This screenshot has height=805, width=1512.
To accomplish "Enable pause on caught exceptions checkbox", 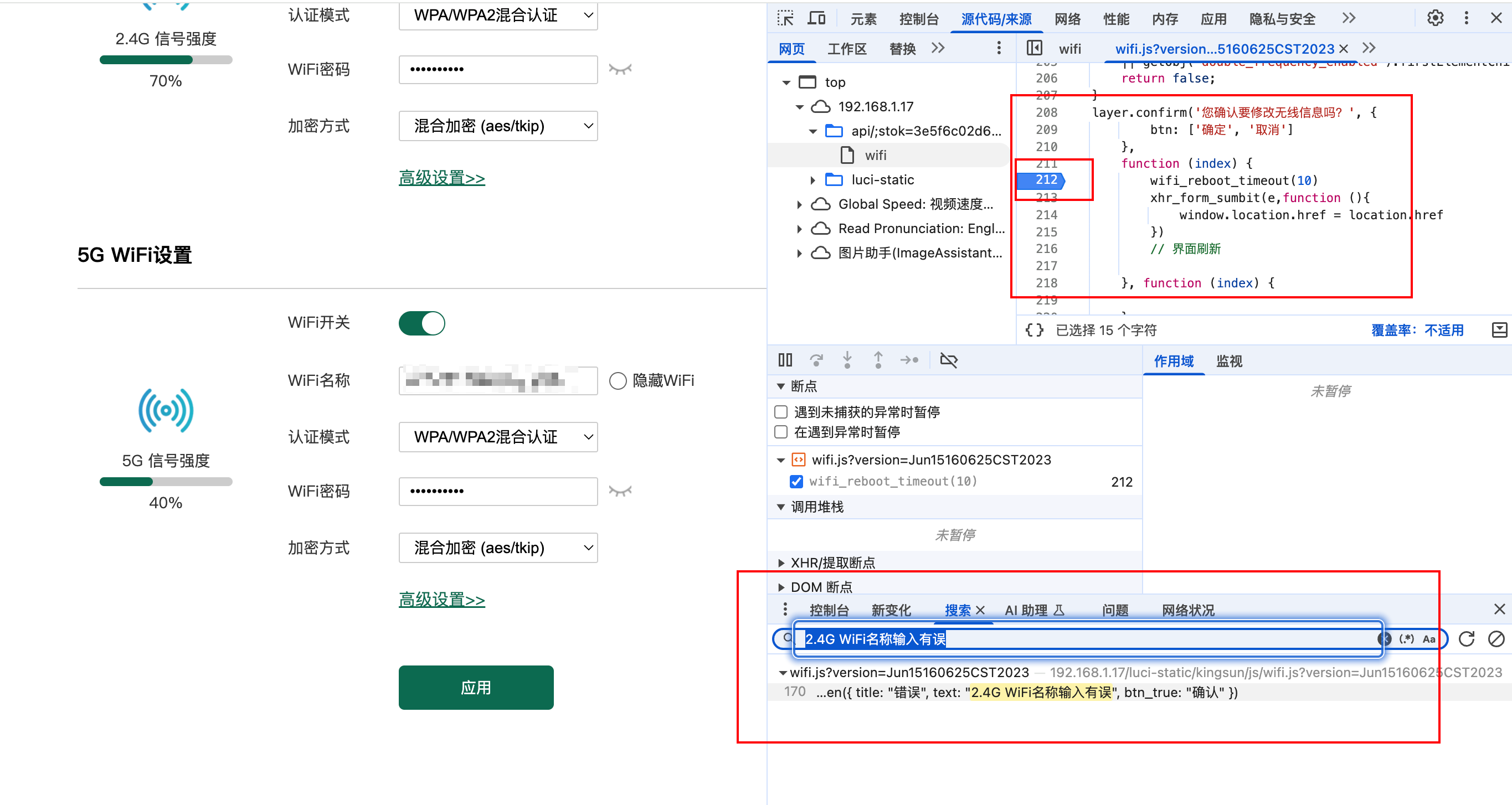I will pyautogui.click(x=781, y=432).
